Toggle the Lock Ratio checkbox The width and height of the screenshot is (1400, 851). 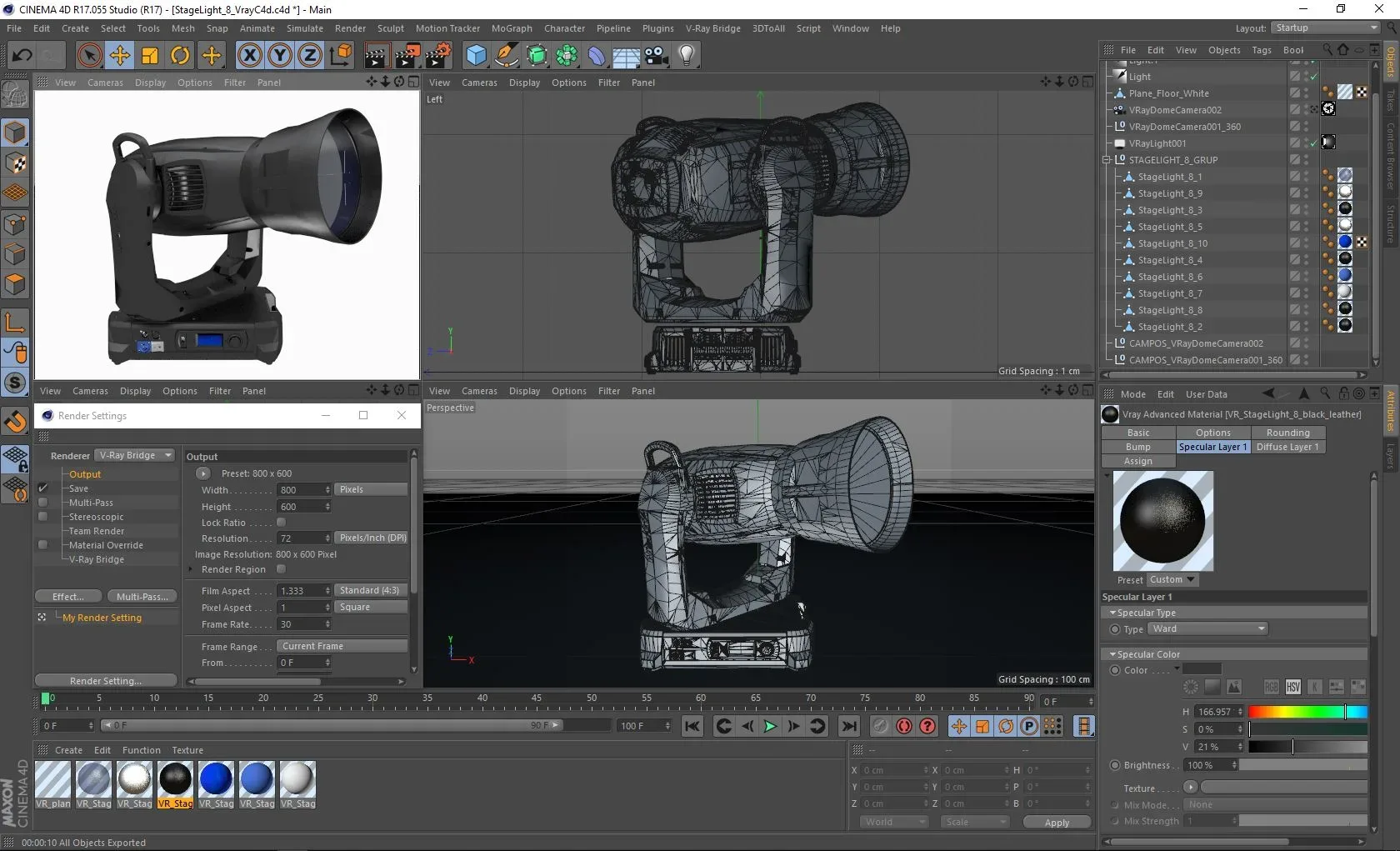pos(281,523)
